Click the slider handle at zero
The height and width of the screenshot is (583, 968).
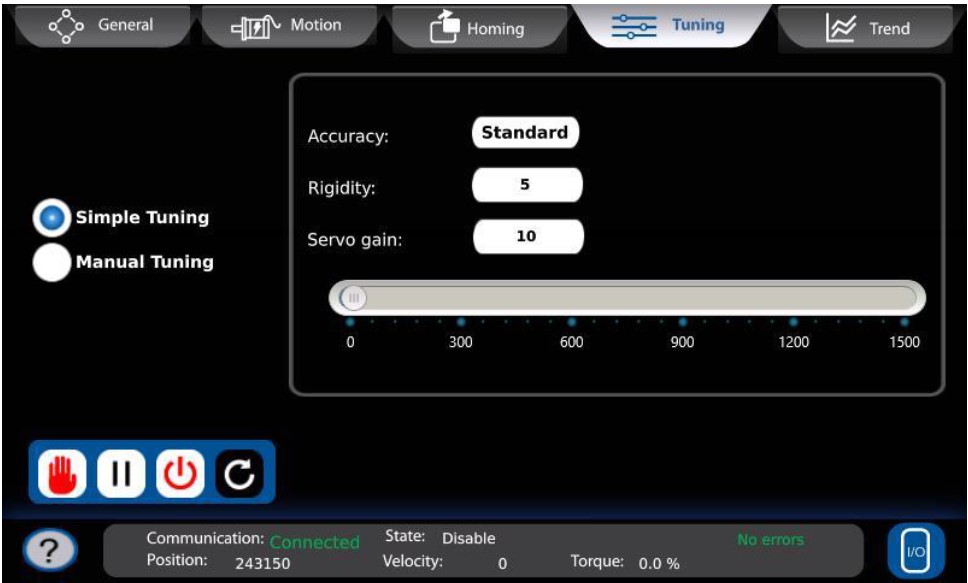pos(352,298)
